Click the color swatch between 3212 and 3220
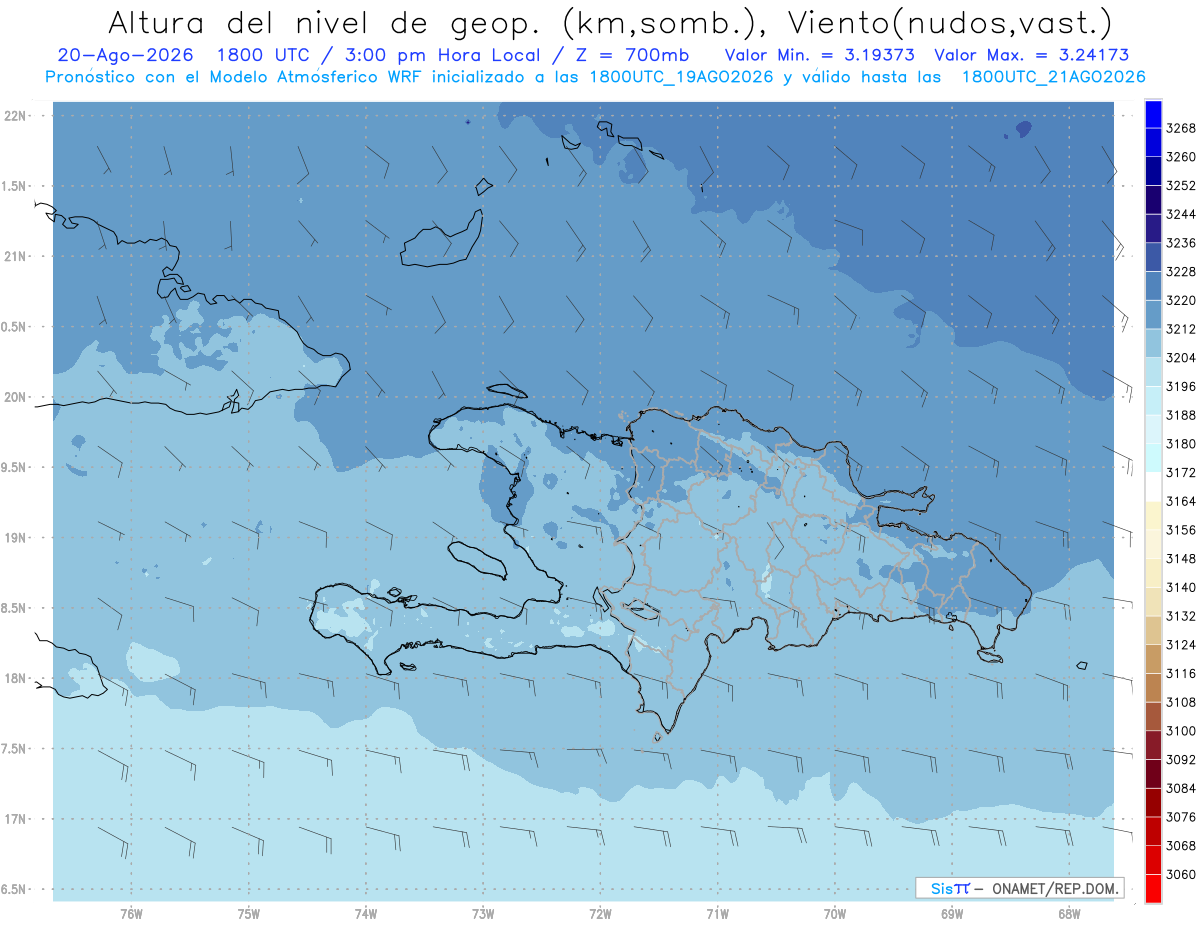This screenshot has height=927, width=1200. click(1153, 314)
